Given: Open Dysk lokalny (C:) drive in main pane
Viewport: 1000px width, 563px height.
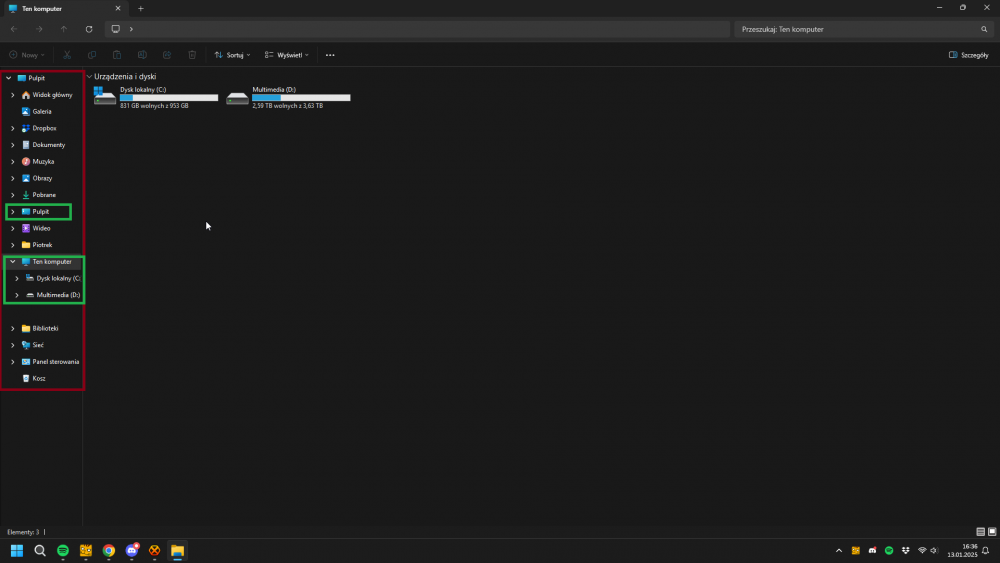Looking at the screenshot, I should coord(155,96).
